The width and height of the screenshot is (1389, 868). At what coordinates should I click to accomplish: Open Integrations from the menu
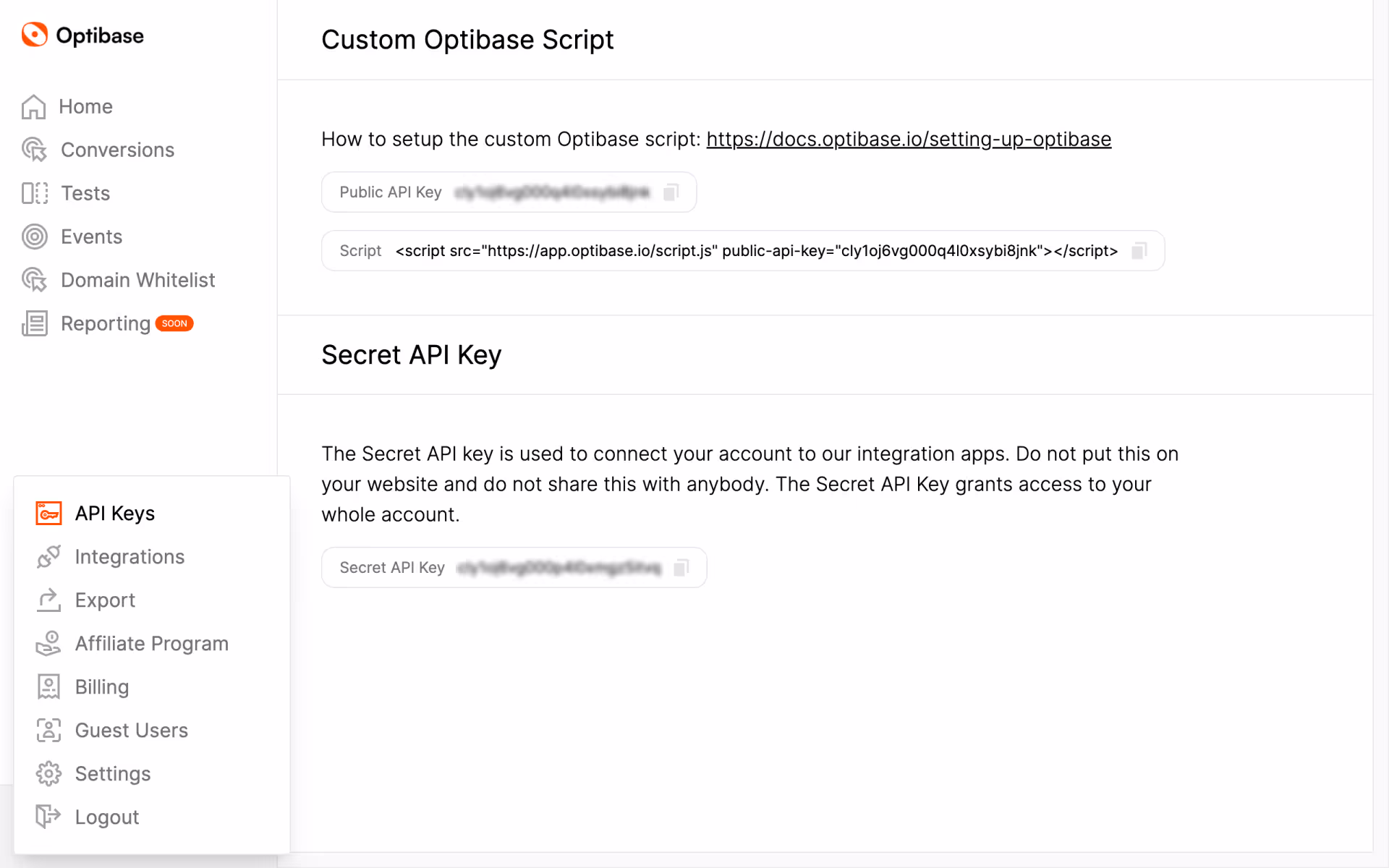pyautogui.click(x=129, y=556)
